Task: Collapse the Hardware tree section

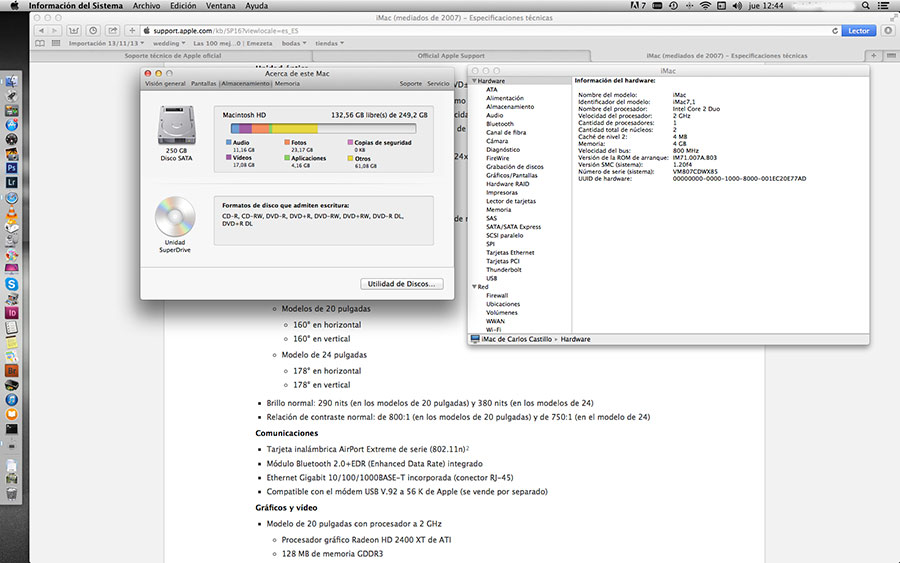Action: [475, 80]
